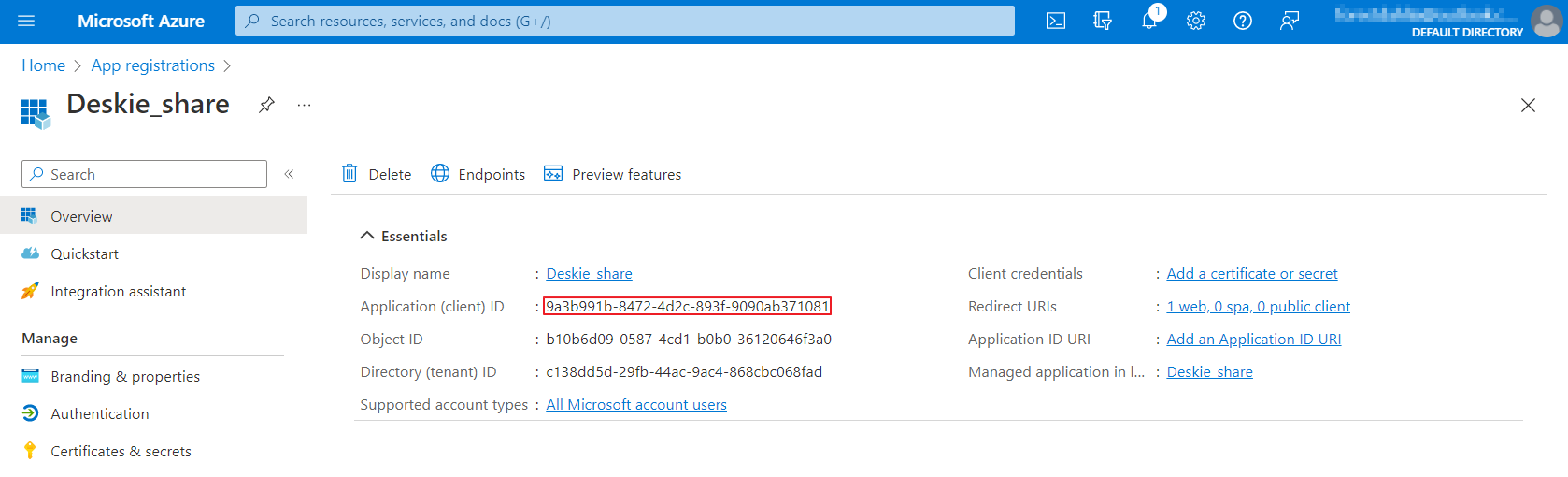Click the Deskie_share app registration icon
Image resolution: width=1568 pixels, height=477 pixels.
pos(36,113)
